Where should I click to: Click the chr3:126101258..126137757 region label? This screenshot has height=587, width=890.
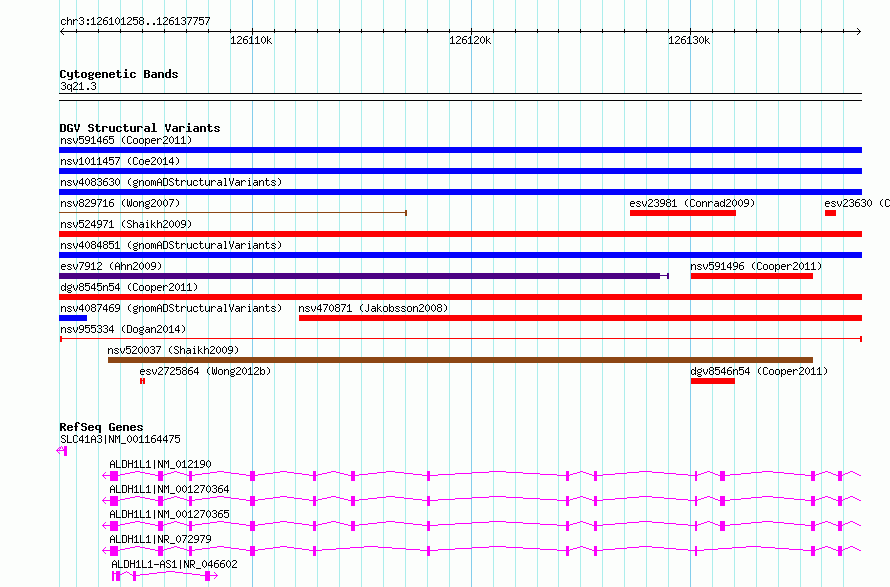click(x=135, y=22)
